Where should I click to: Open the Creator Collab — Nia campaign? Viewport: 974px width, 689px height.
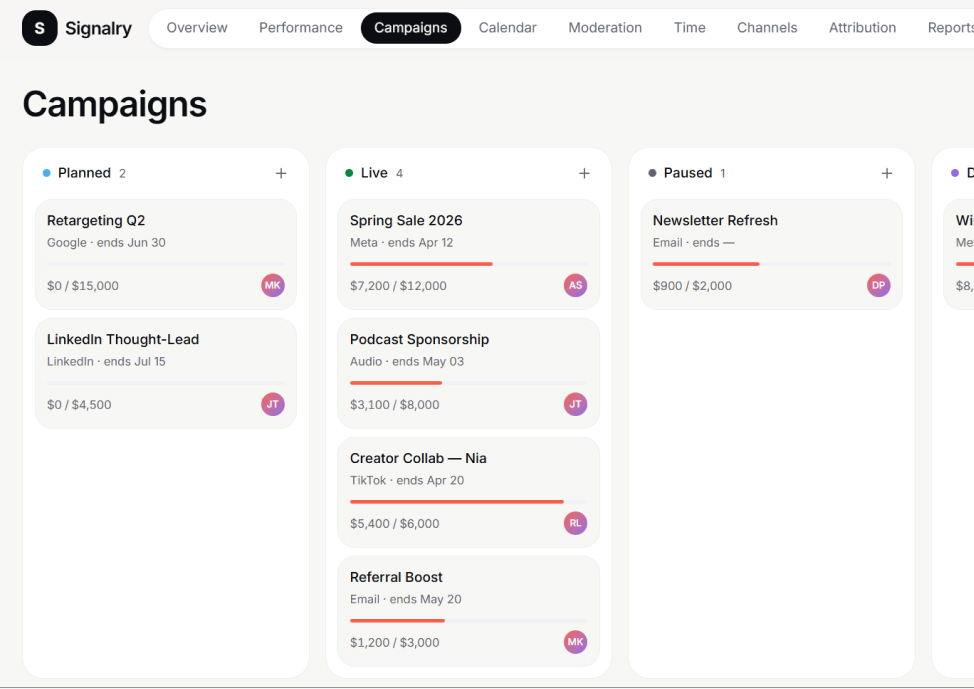point(468,492)
